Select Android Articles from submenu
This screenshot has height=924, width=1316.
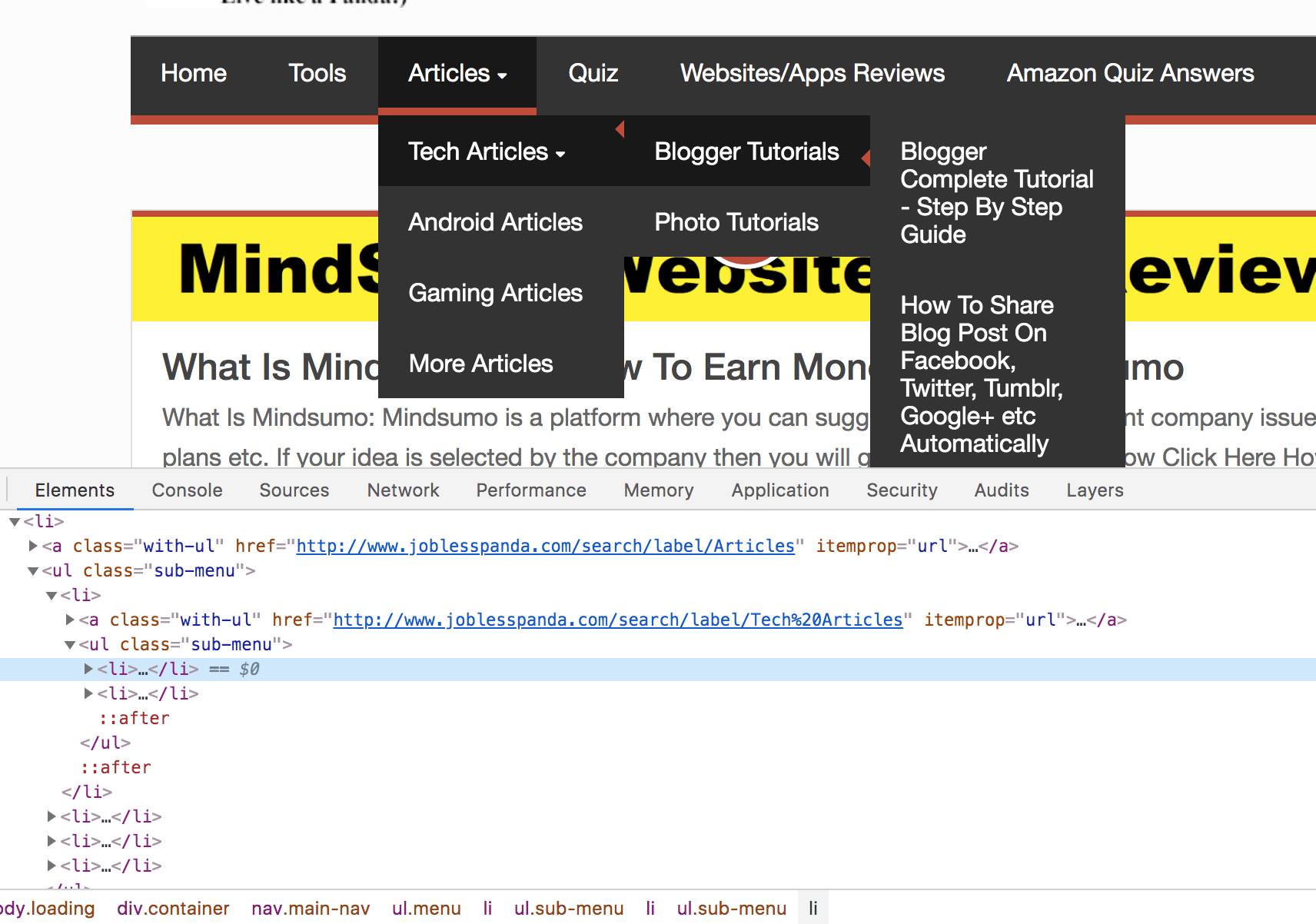click(495, 222)
